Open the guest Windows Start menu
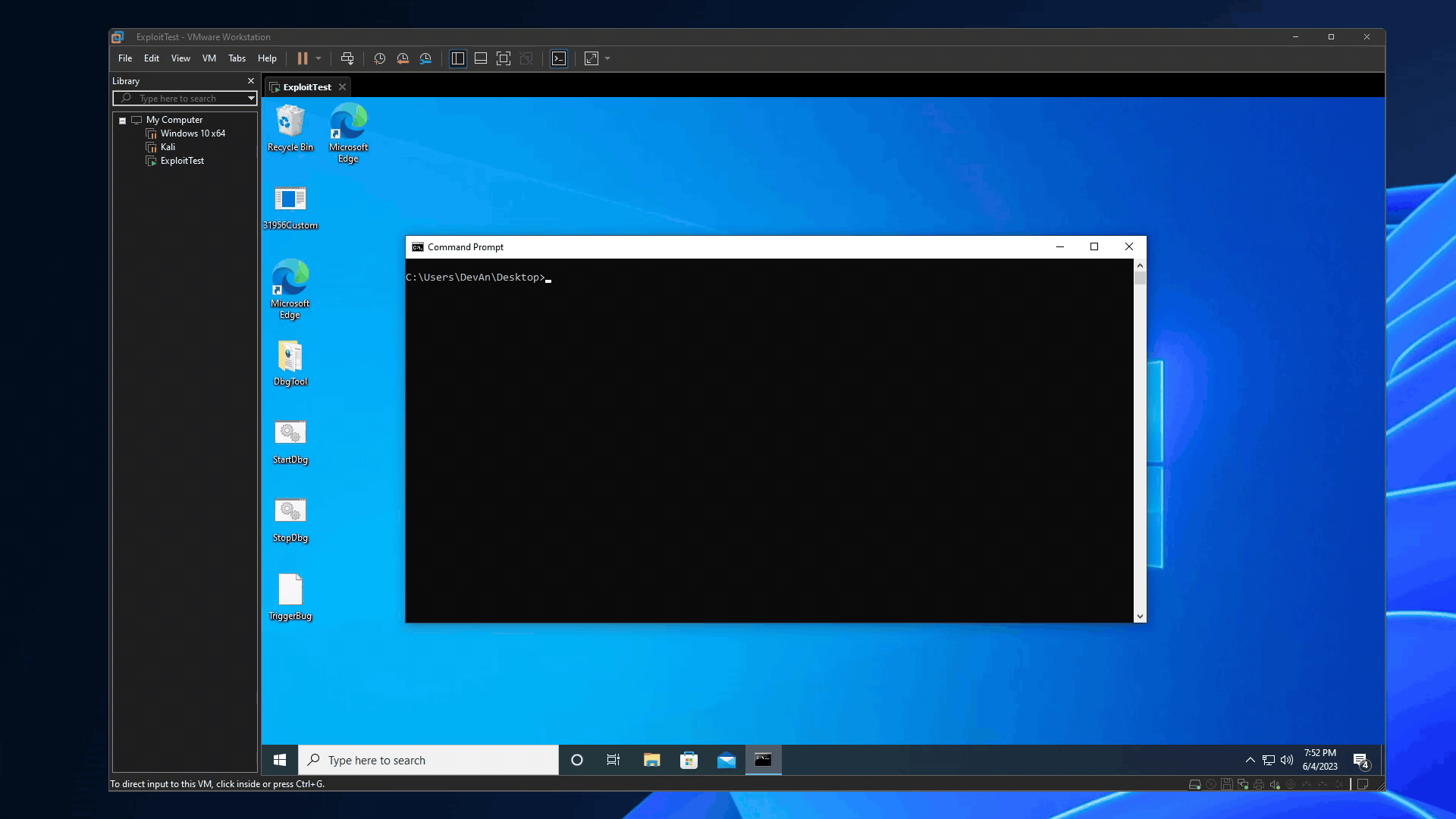This screenshot has height=819, width=1456. click(x=280, y=760)
